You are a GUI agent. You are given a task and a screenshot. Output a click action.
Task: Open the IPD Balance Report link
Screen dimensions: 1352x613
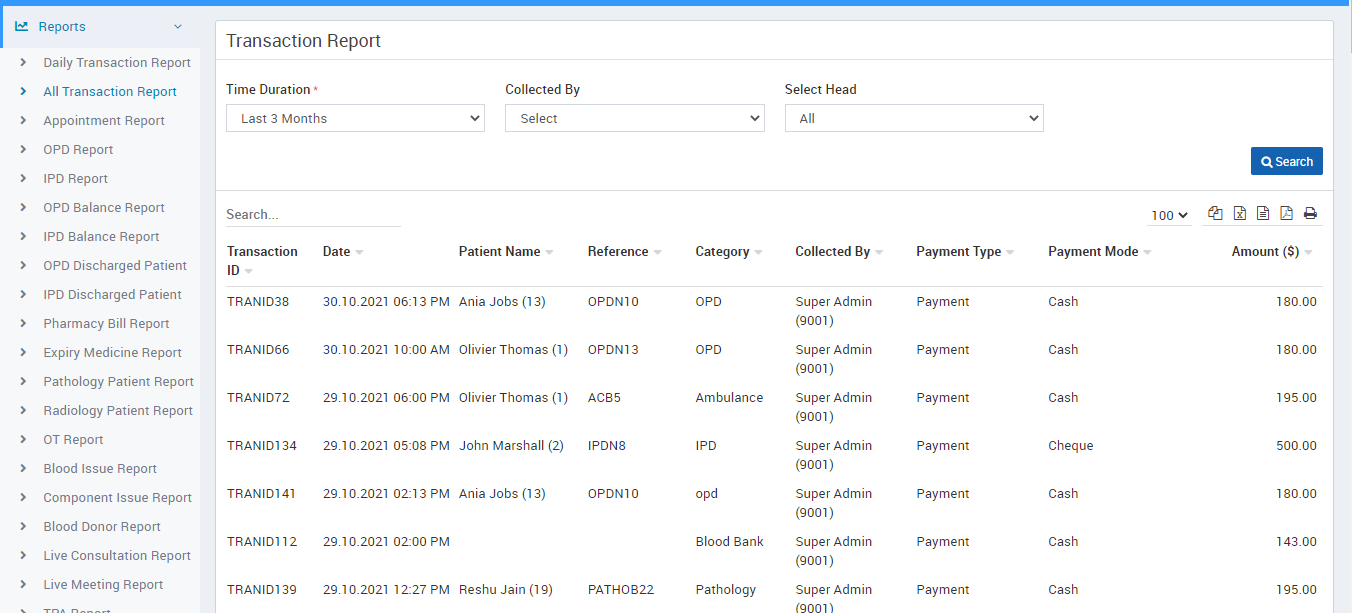pos(101,237)
